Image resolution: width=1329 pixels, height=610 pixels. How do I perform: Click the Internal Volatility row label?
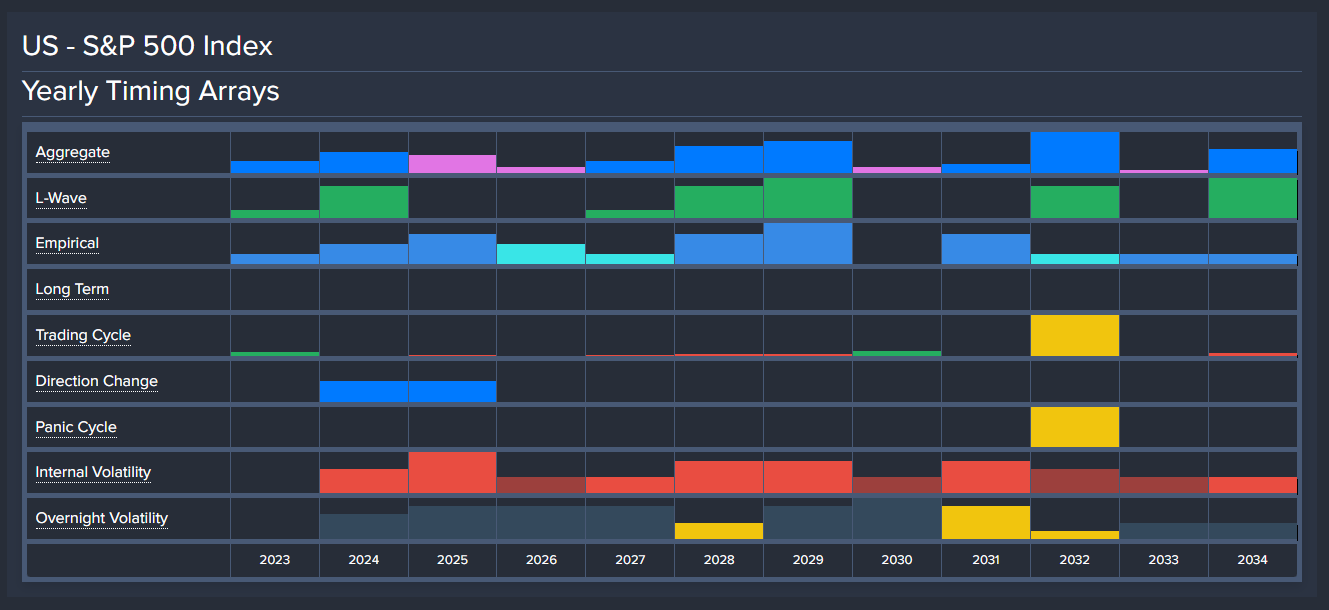click(x=94, y=472)
